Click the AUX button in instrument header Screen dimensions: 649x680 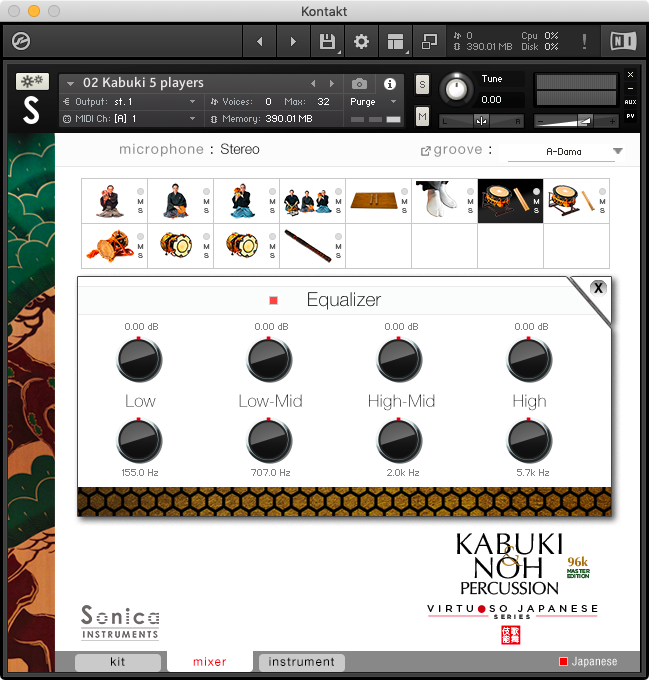[630, 102]
